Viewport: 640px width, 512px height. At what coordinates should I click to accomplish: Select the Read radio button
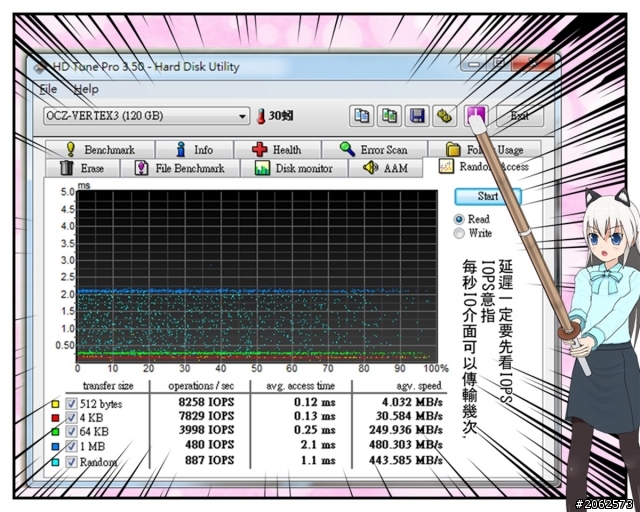459,219
